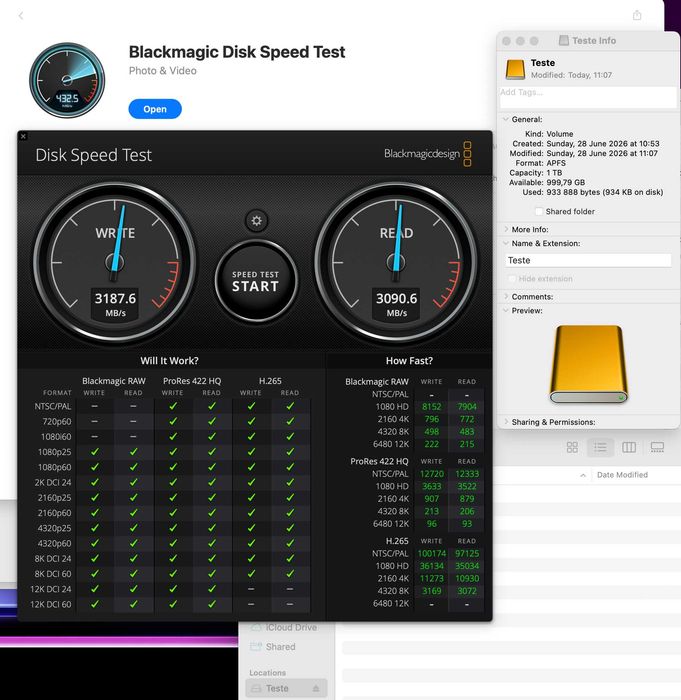Go back in App Store with chevron
681x700 pixels.
coord(21,16)
